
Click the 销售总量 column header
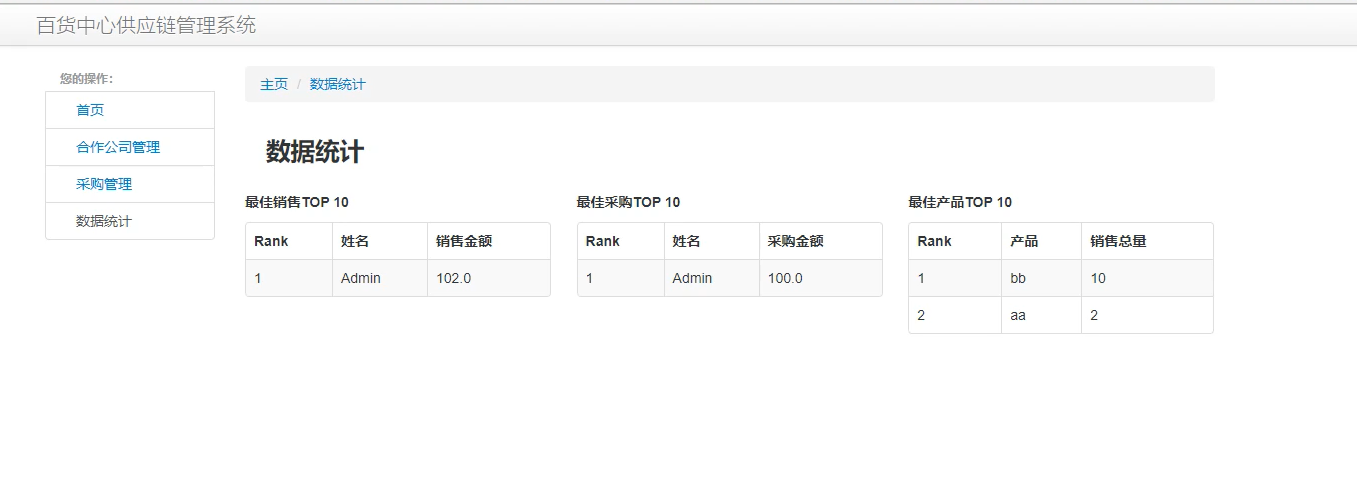1118,241
